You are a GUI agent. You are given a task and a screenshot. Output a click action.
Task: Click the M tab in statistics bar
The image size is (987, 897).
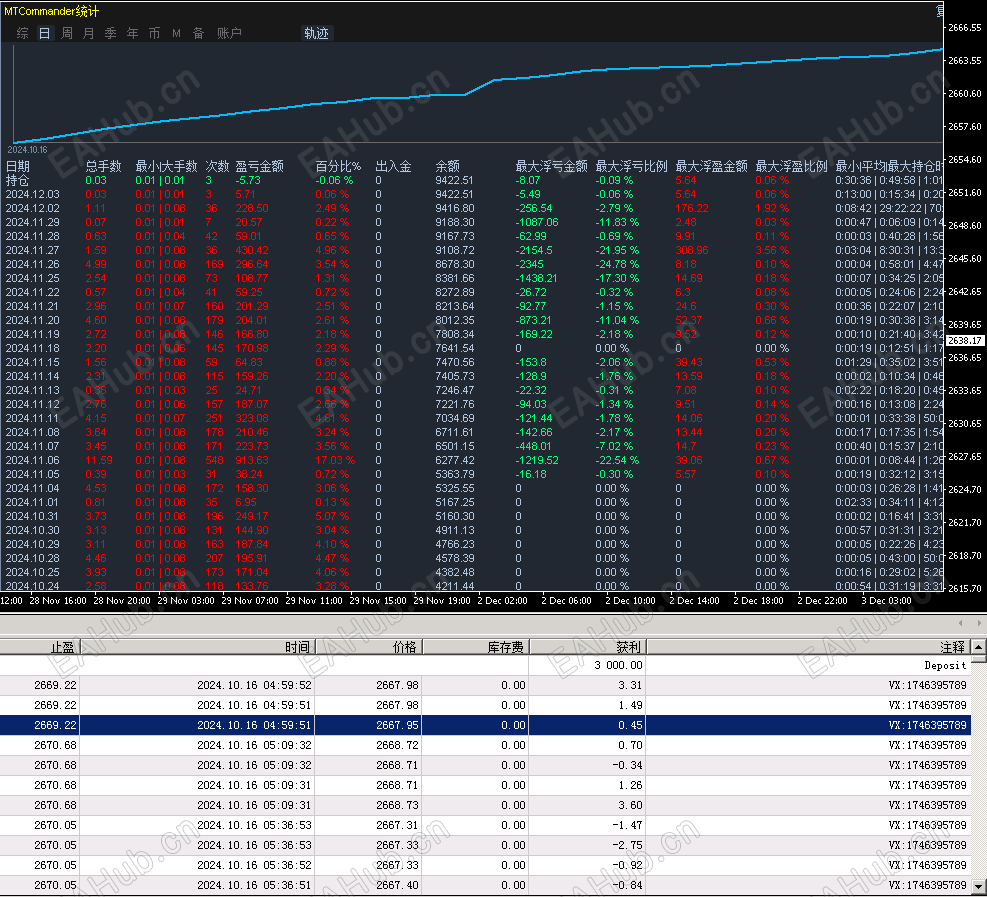[176, 33]
